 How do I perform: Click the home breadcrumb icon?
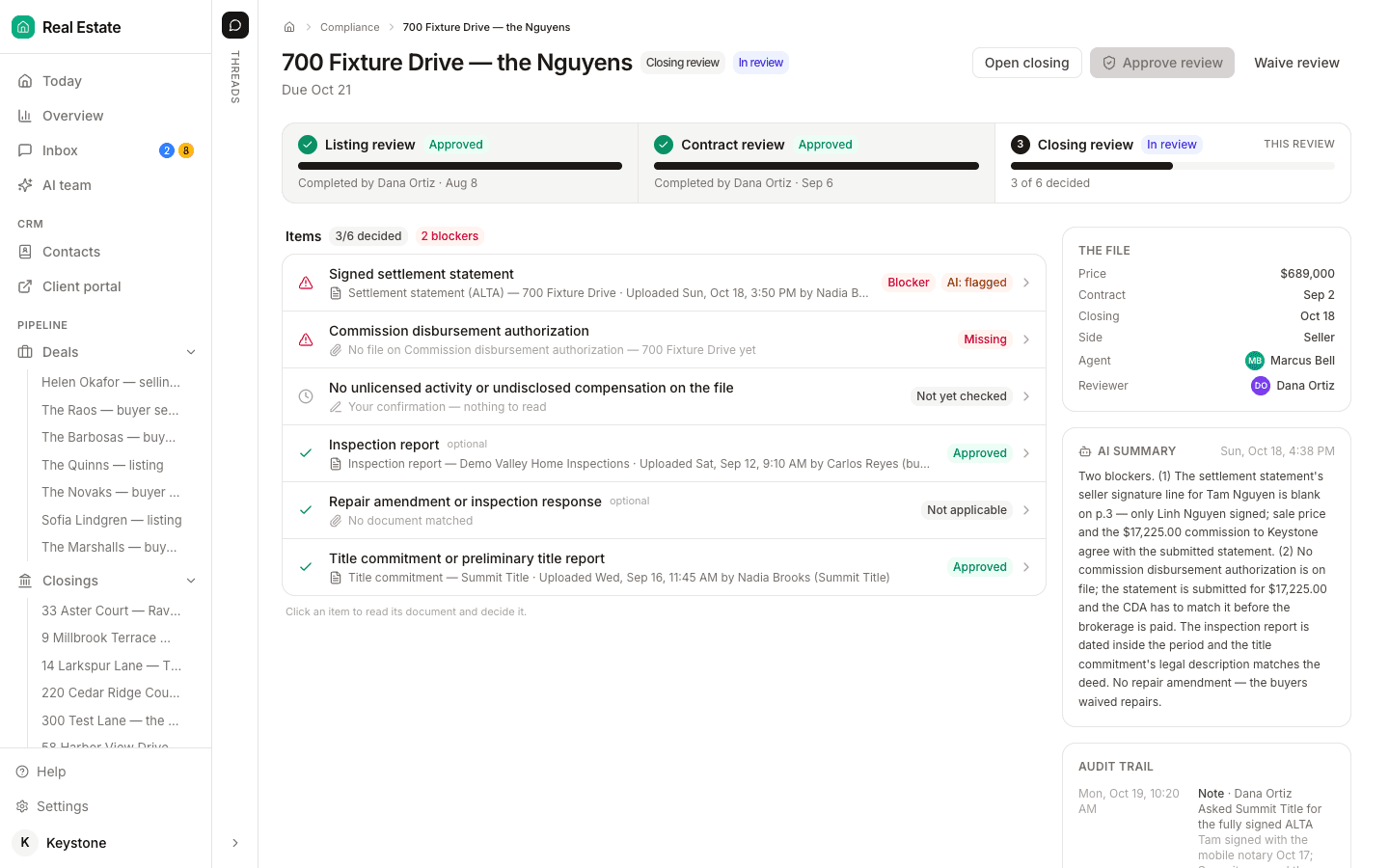pyautogui.click(x=289, y=27)
